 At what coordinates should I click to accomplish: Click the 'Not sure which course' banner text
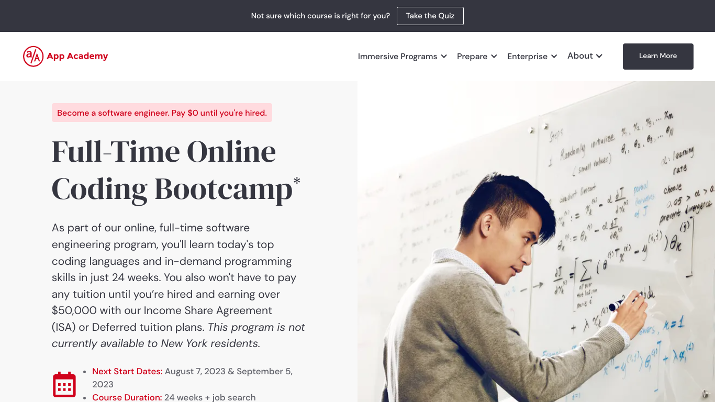point(321,16)
